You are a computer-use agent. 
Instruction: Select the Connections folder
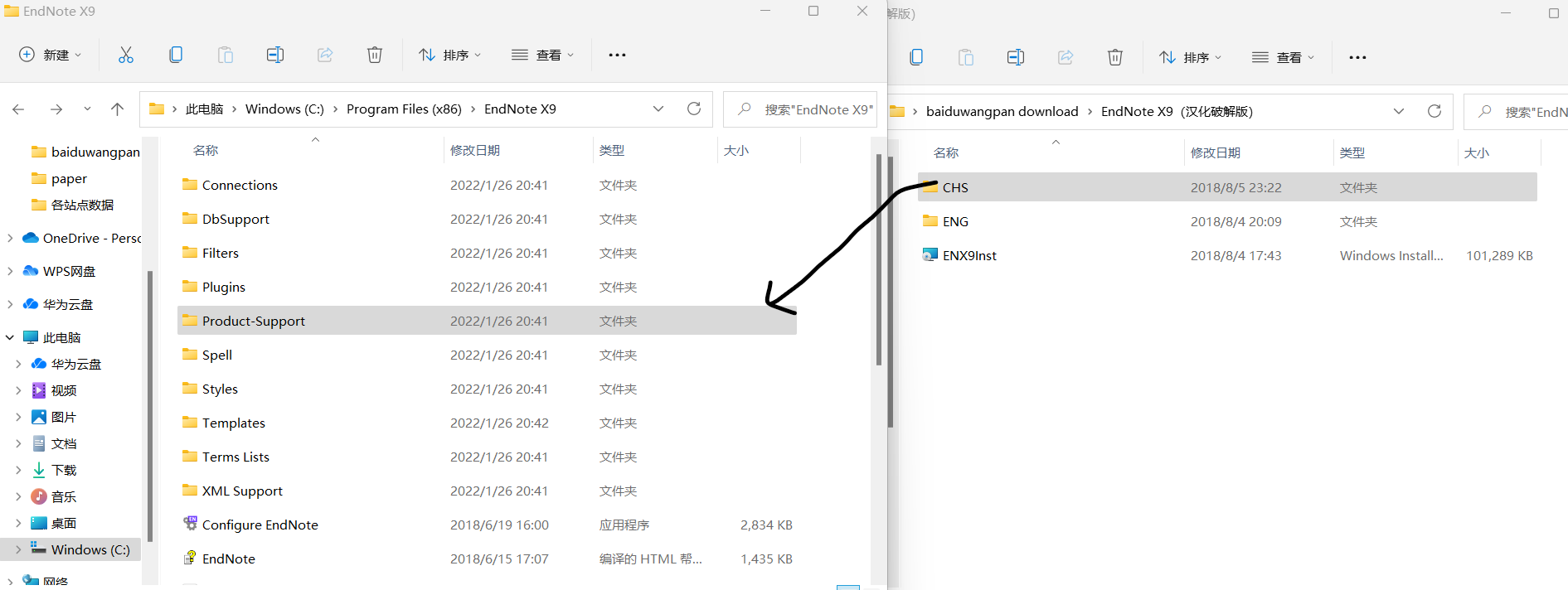pyautogui.click(x=487, y=185)
